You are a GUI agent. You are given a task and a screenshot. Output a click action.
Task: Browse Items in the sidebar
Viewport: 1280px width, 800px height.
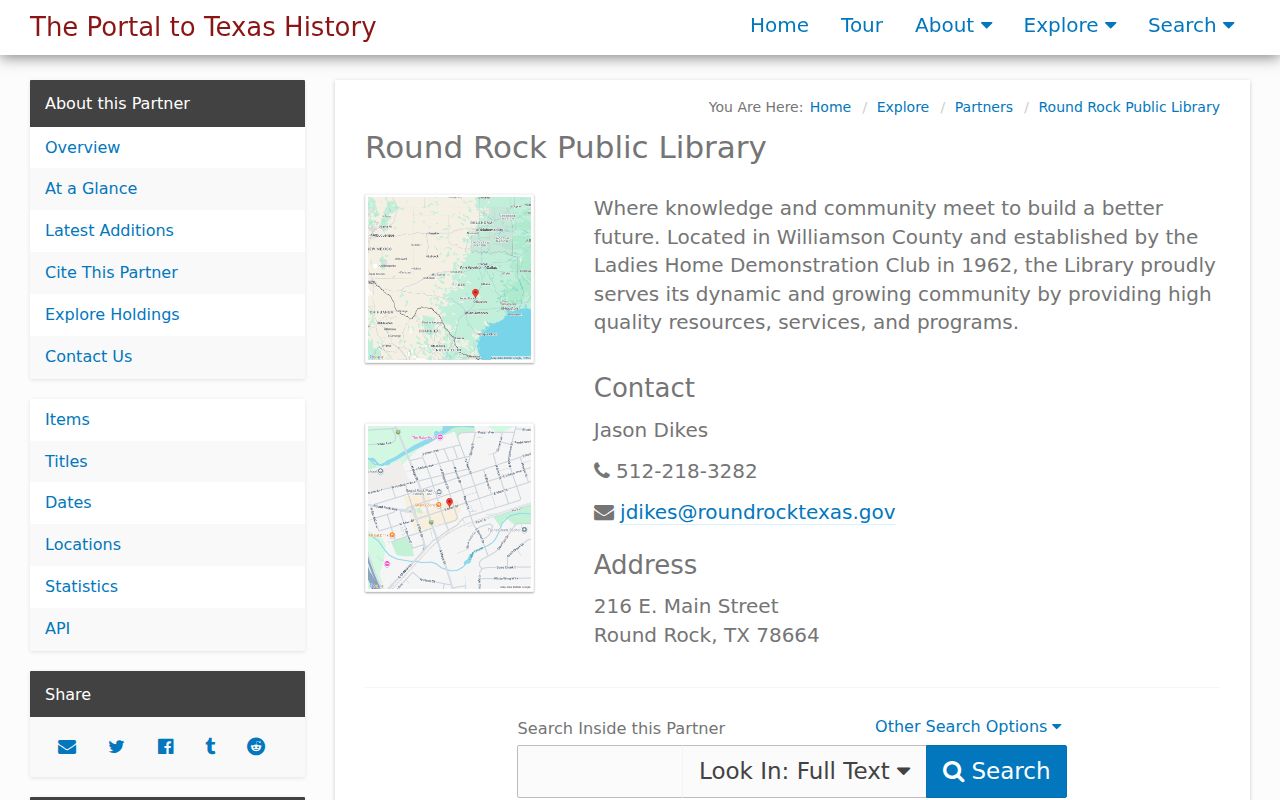(167, 420)
